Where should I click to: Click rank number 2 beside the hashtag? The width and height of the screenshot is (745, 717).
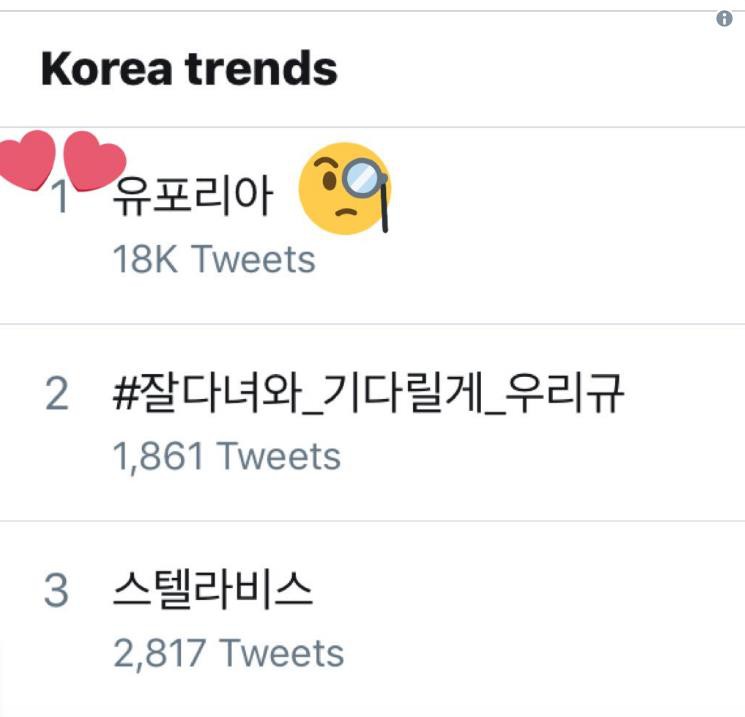click(57, 393)
